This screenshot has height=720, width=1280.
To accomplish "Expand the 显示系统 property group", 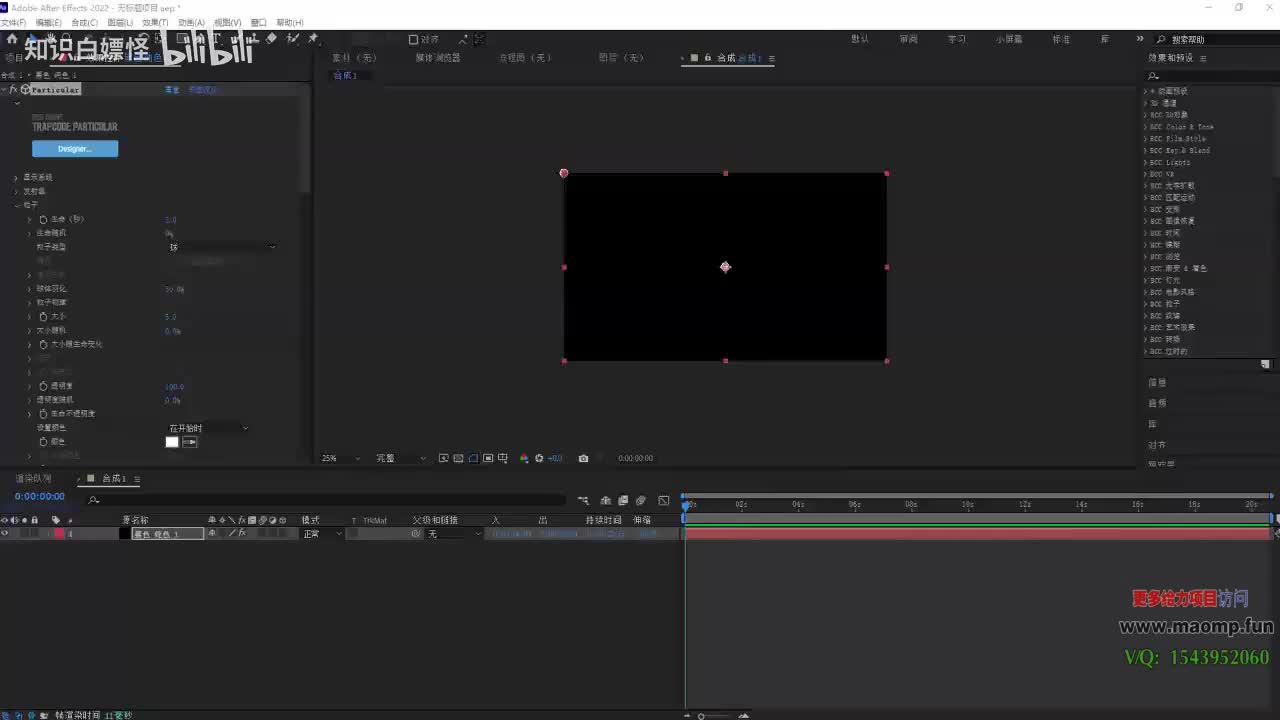I will tap(16, 178).
